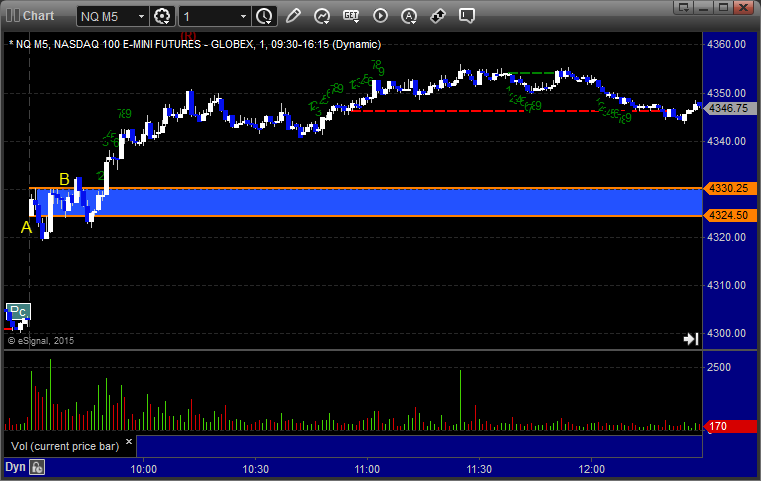The image size is (761, 481).
Task: Click the 10:30 time axis label
Action: coord(256,469)
